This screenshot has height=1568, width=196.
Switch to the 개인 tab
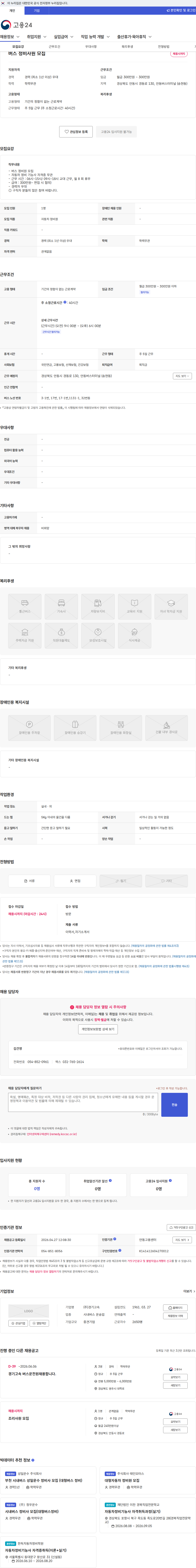tap(12, 10)
